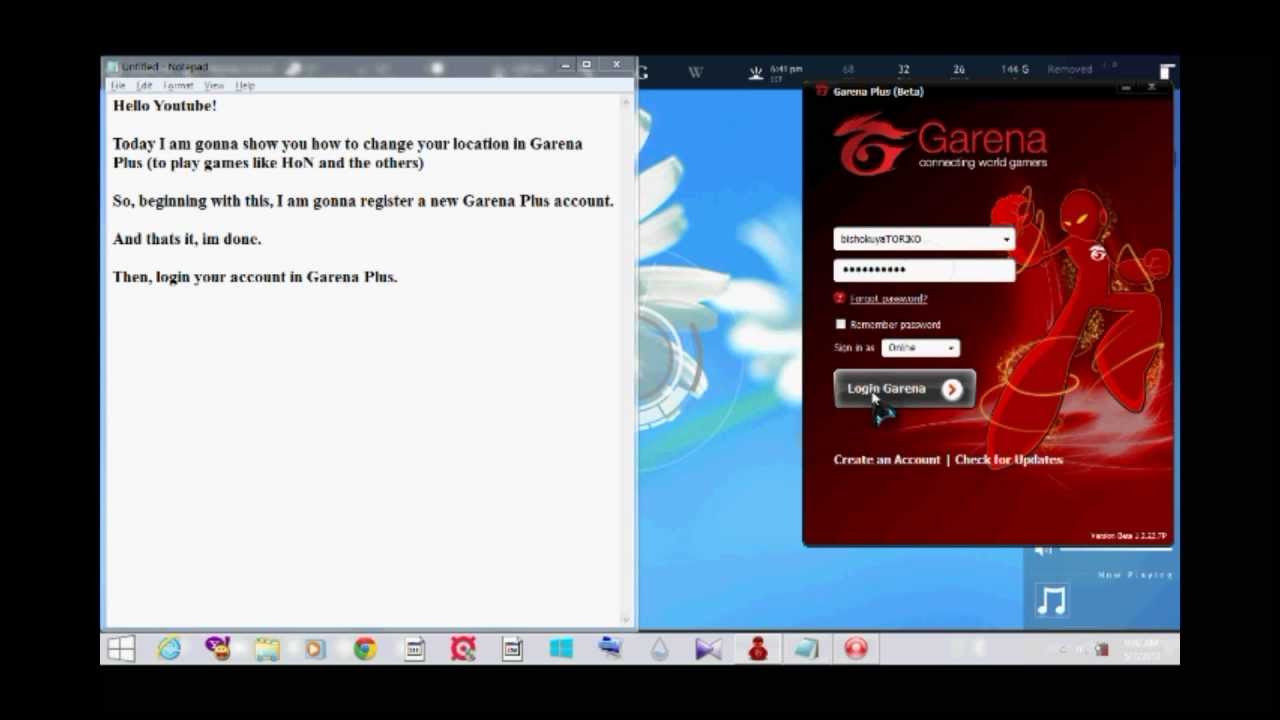The width and height of the screenshot is (1280, 720).
Task: Open the Sign in as status dropdown
Action: [920, 348]
